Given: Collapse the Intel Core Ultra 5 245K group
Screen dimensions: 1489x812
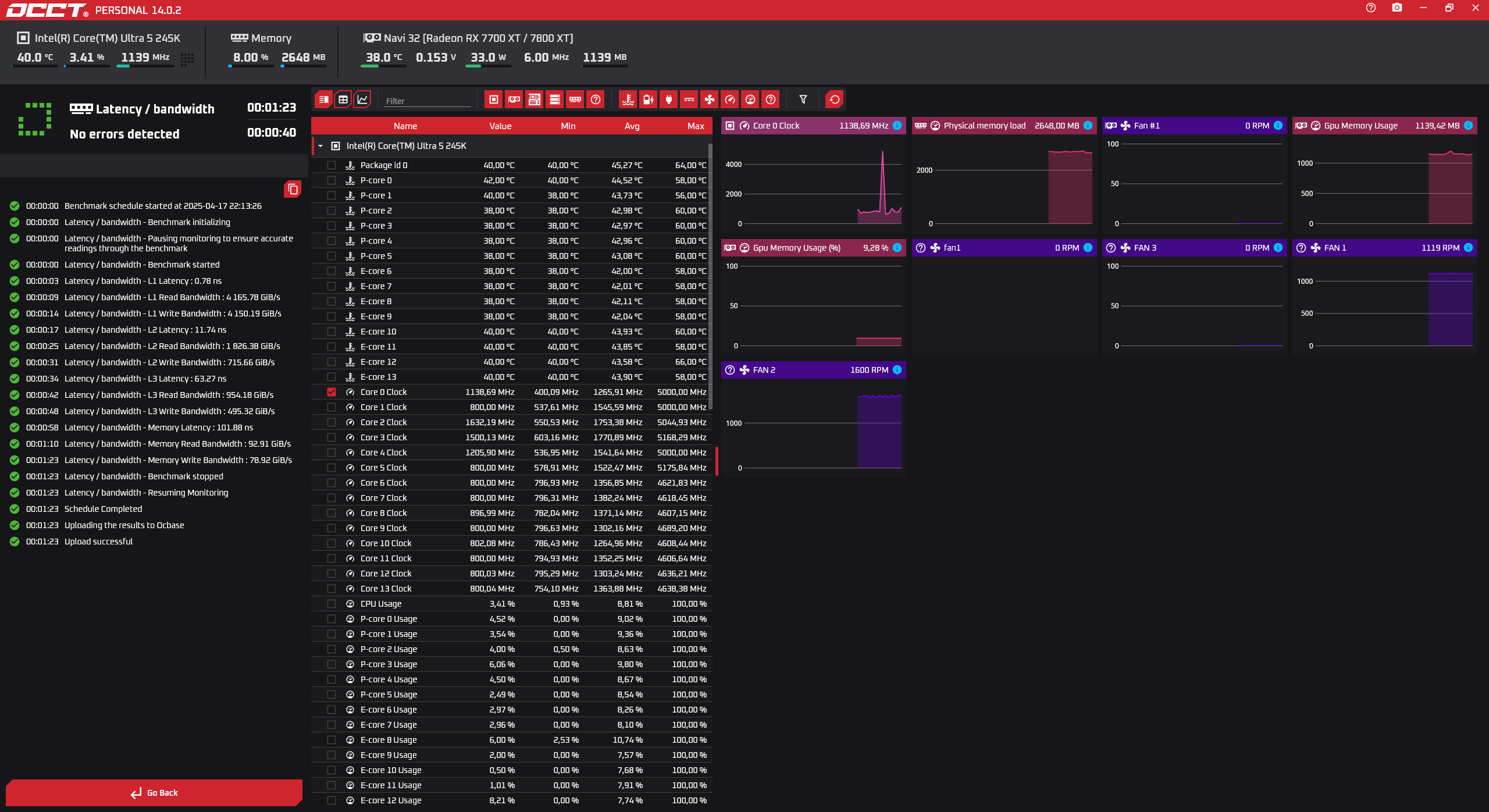Looking at the screenshot, I should 320,146.
